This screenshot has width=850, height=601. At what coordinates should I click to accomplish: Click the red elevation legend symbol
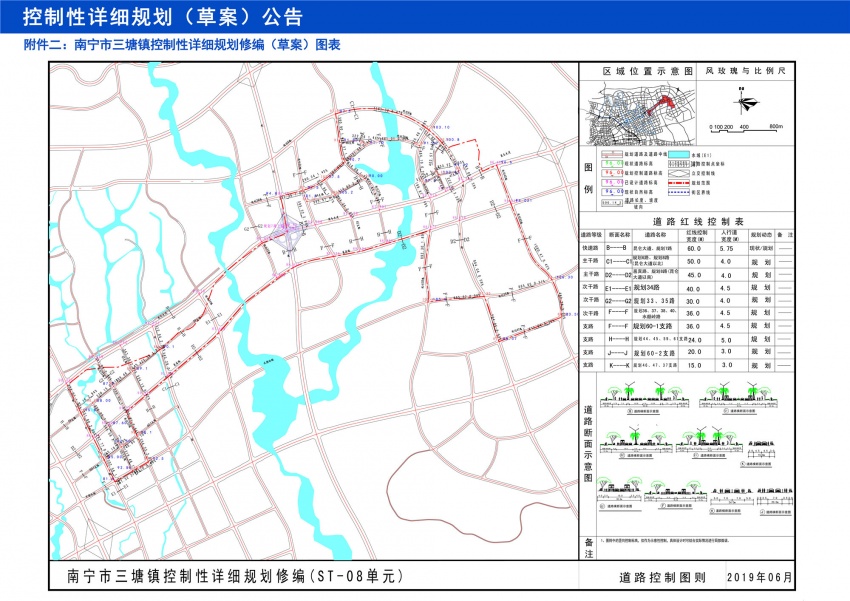(x=611, y=173)
